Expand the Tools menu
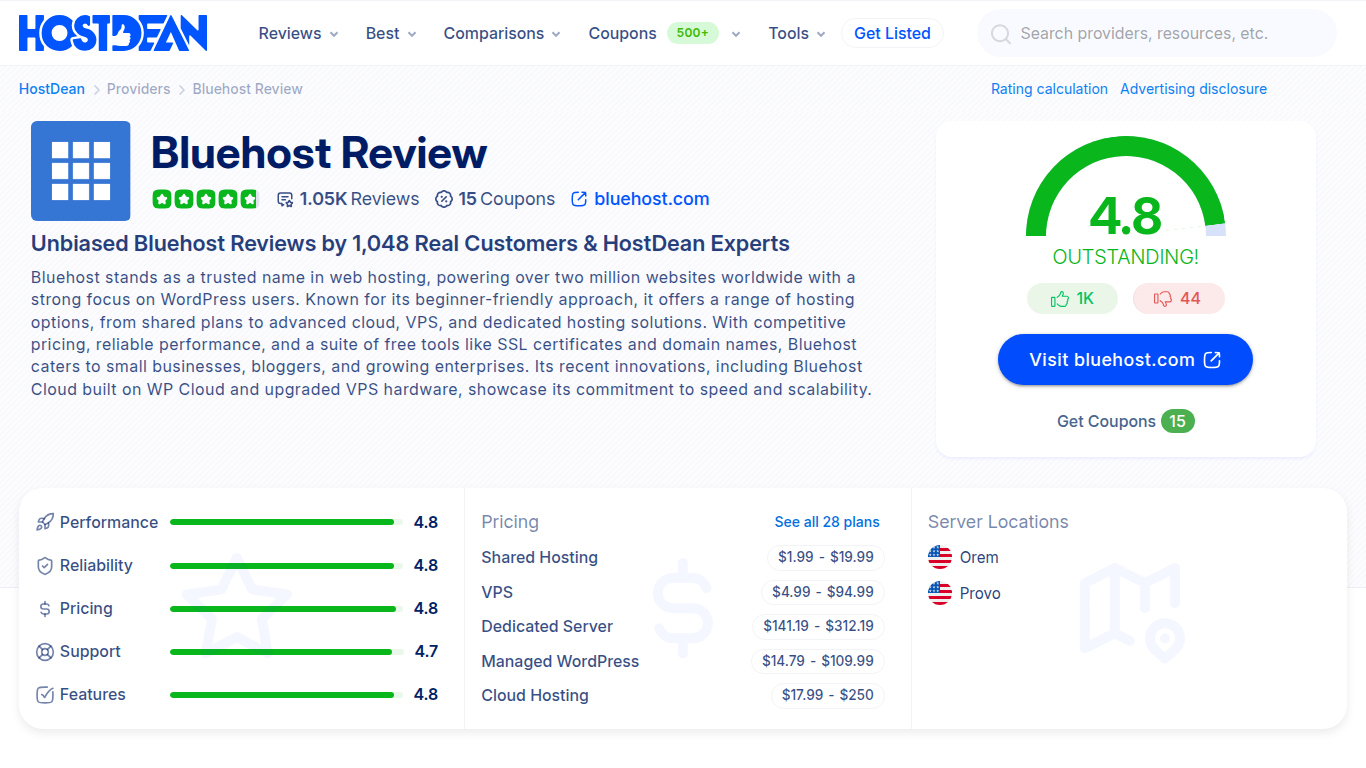Viewport: 1366px width, 768px height. coord(797,33)
